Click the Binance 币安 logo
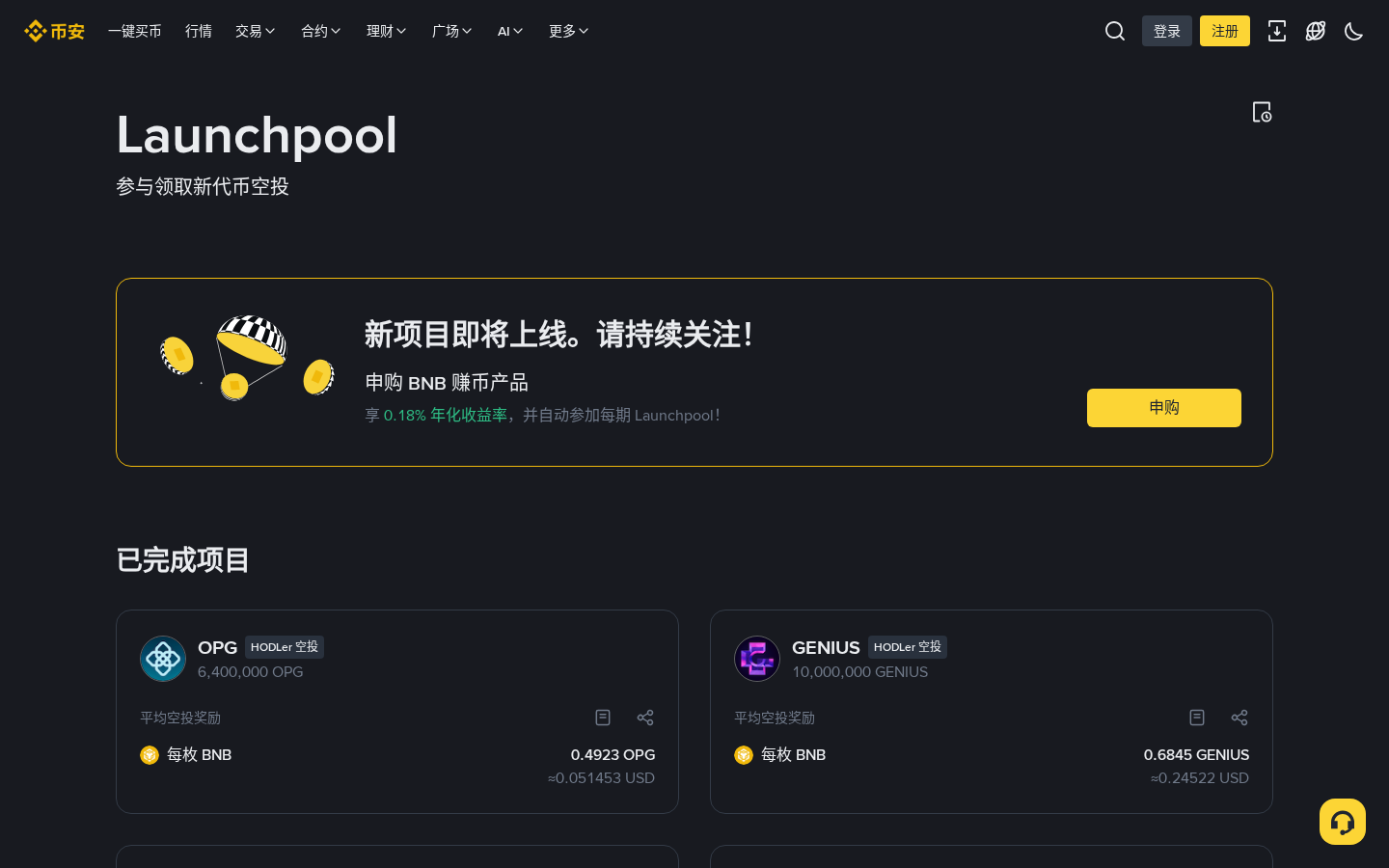Viewport: 1389px width, 868px height. [54, 31]
